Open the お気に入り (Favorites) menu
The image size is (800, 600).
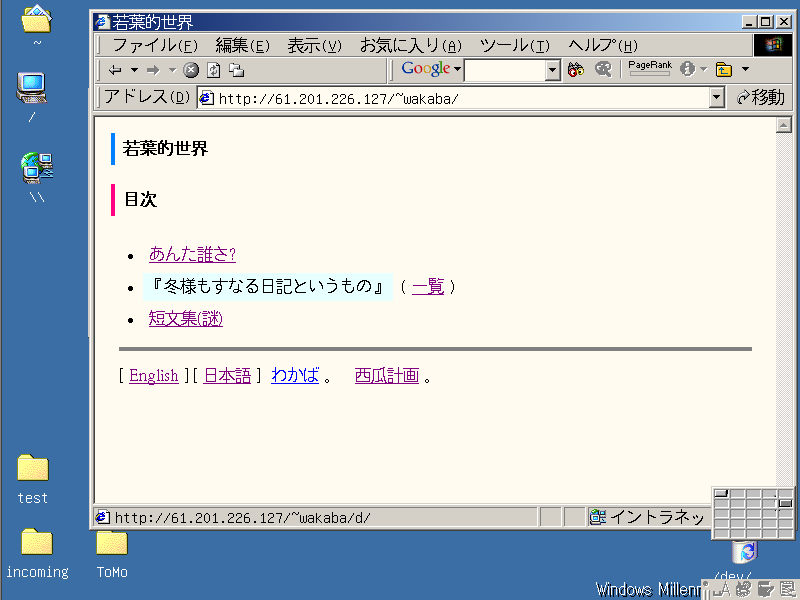point(410,46)
